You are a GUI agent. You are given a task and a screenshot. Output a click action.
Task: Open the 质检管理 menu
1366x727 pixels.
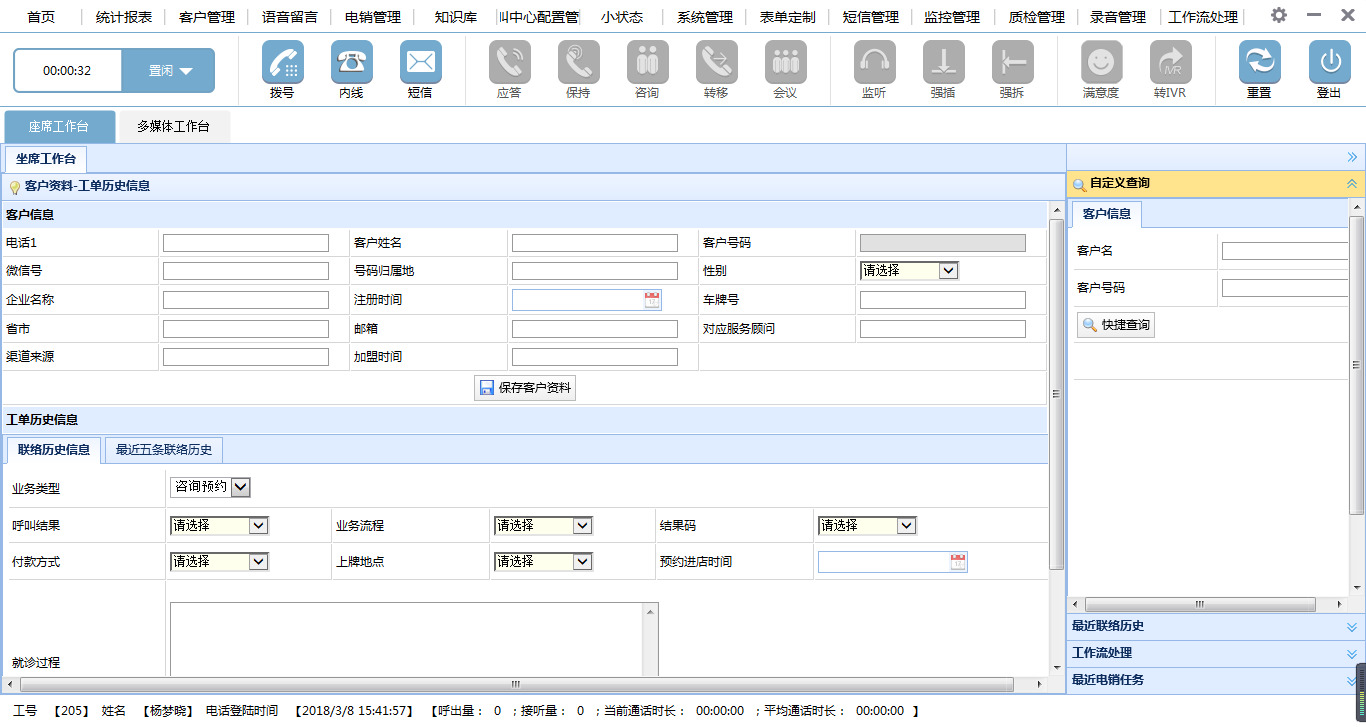(x=1036, y=17)
